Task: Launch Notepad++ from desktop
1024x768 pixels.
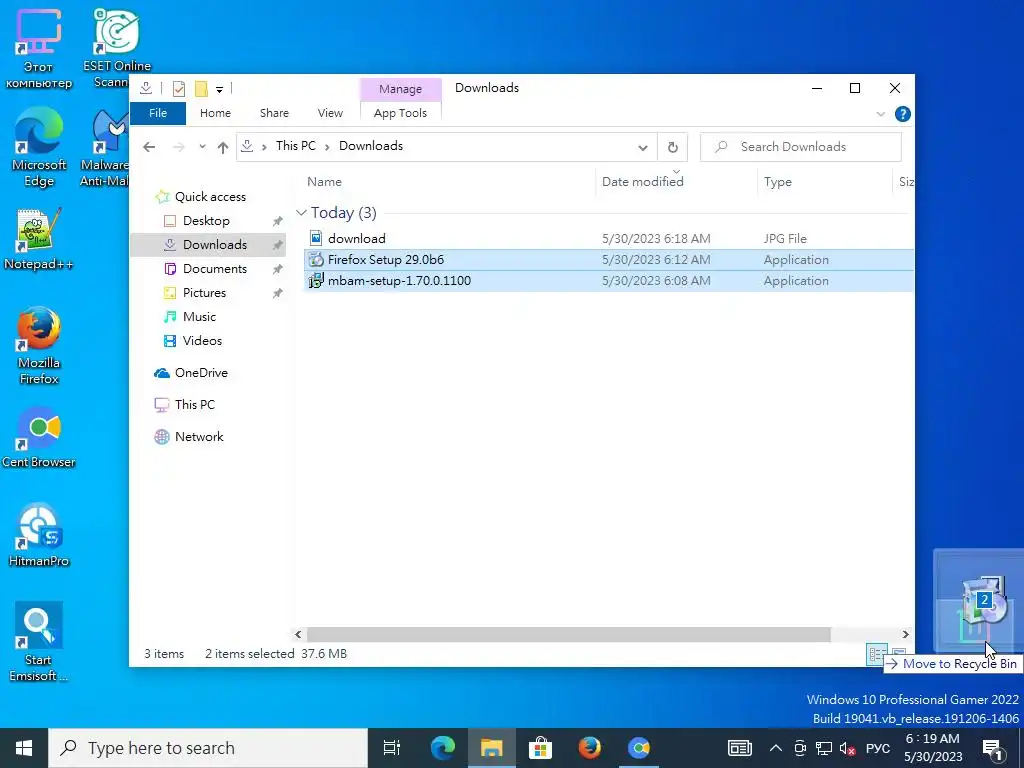Action: 39,239
